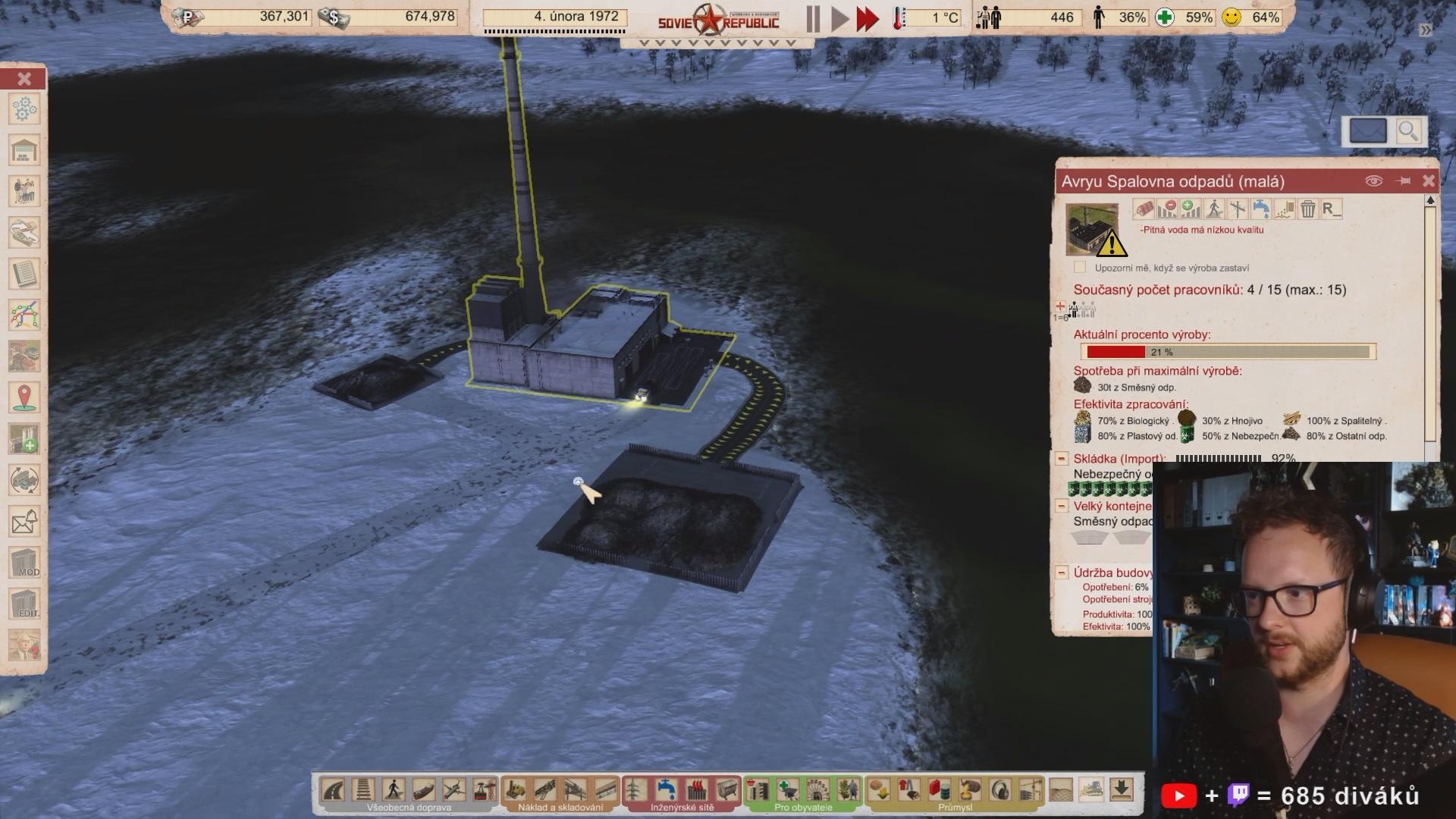This screenshot has width=1456, height=819.
Task: Select the road construction tool
Action: coord(333,790)
